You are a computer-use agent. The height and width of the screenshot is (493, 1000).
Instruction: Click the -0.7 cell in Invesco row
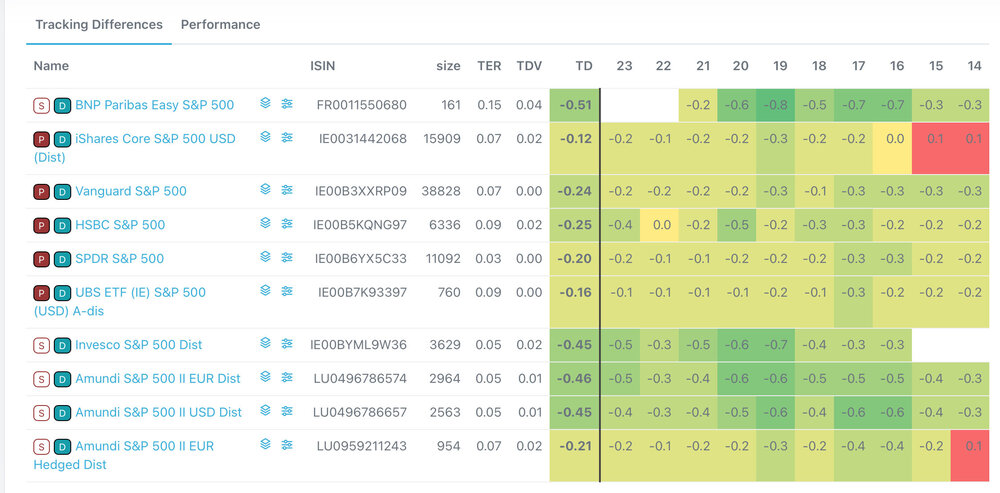point(776,345)
